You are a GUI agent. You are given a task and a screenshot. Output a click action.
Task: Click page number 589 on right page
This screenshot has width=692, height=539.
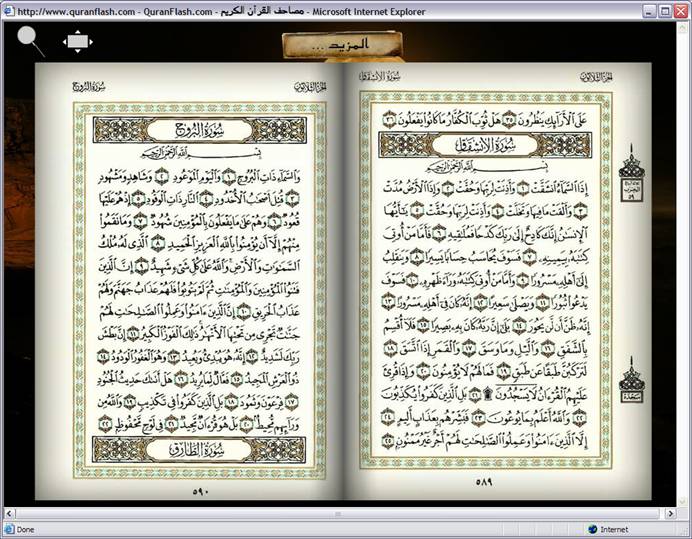pos(485,482)
